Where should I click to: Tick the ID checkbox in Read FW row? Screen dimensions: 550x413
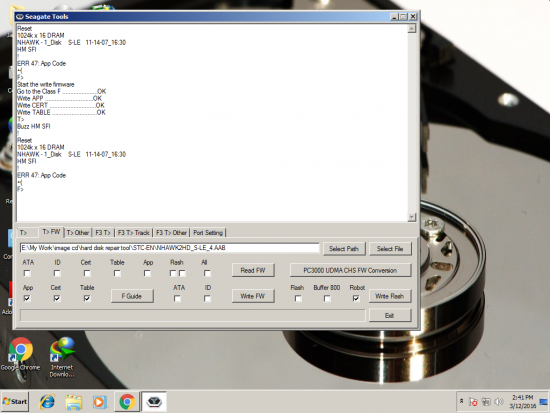pyautogui.click(x=57, y=273)
